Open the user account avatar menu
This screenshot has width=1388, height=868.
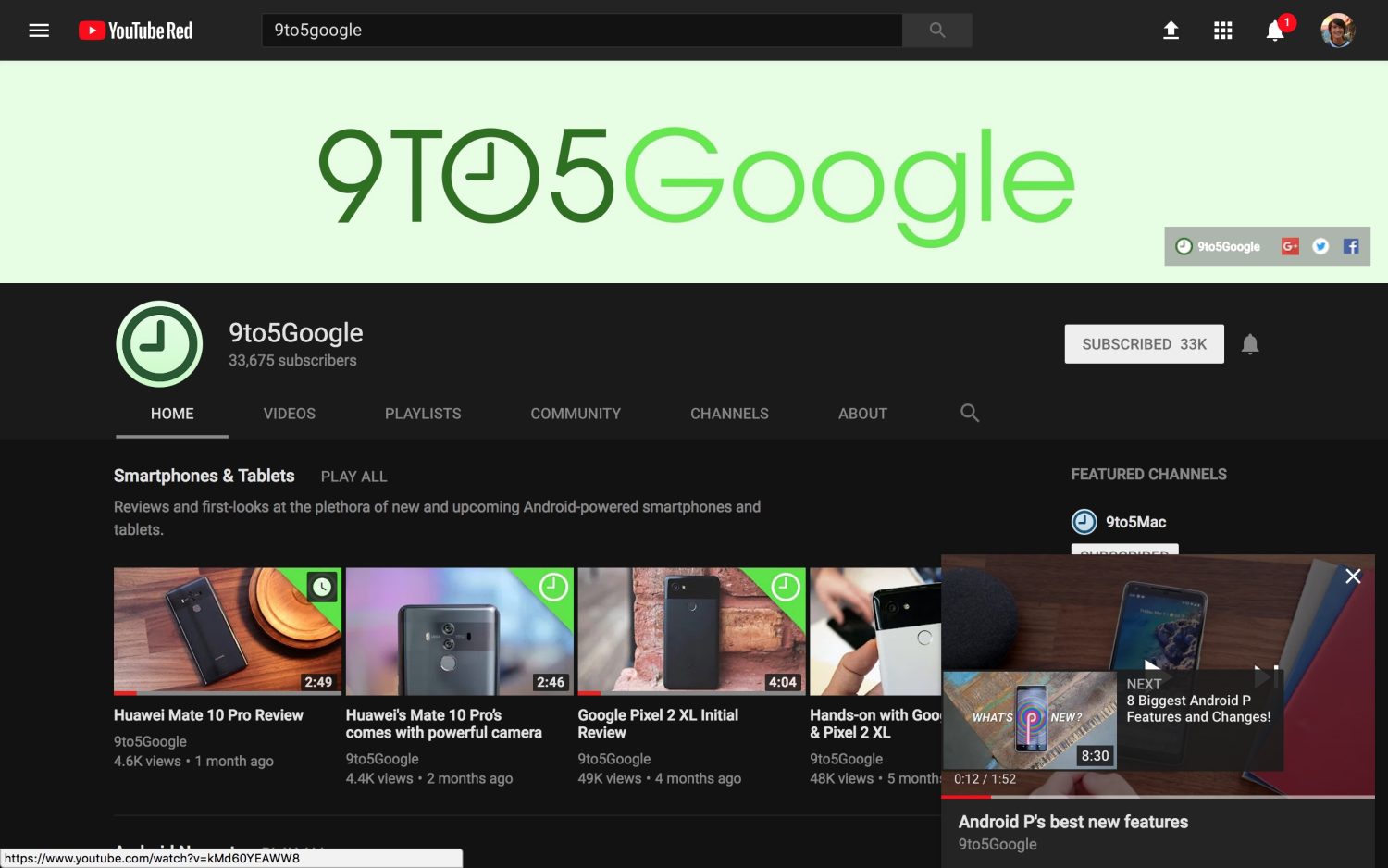[x=1337, y=31]
